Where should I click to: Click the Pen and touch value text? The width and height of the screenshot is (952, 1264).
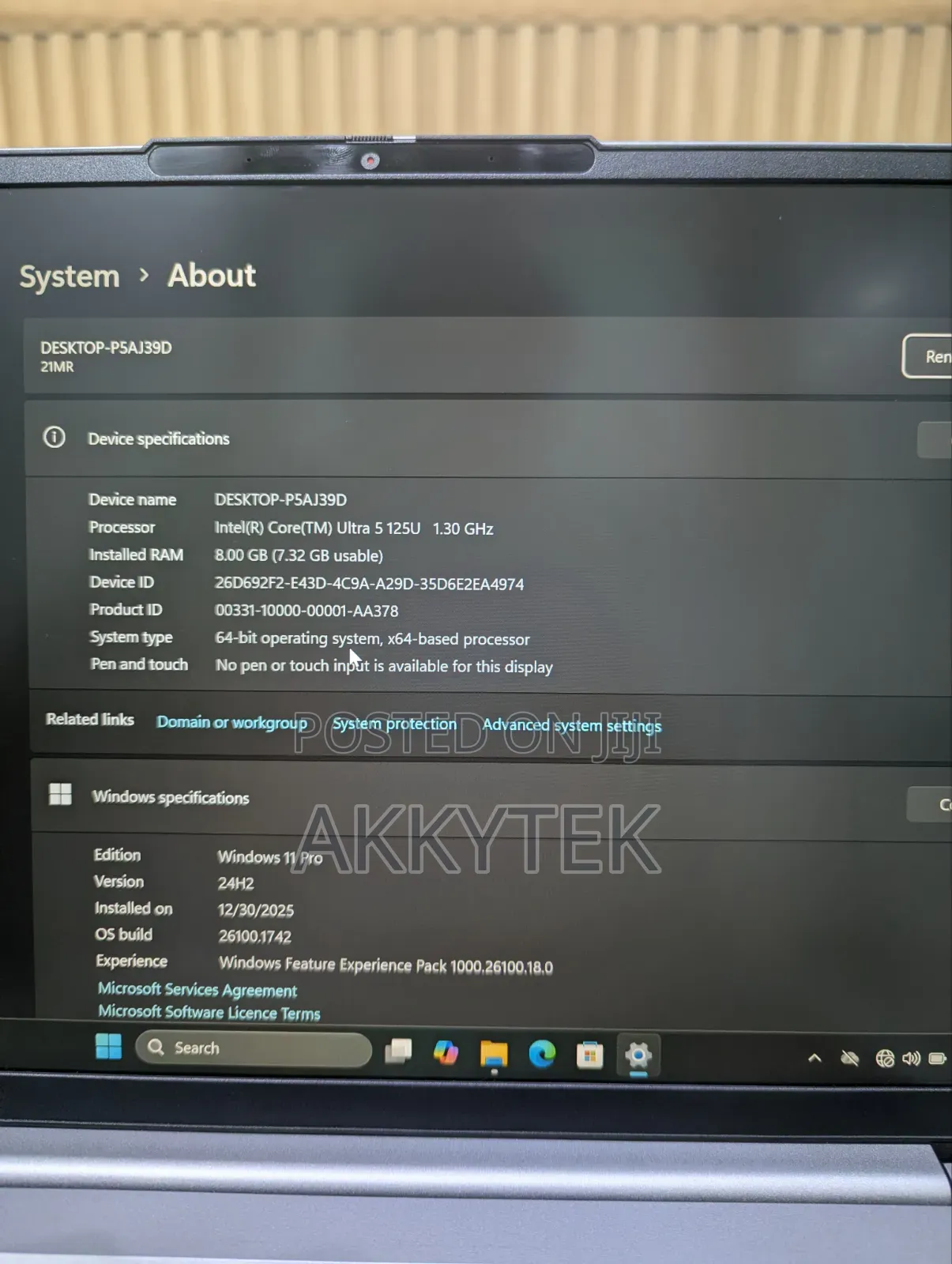click(x=384, y=666)
